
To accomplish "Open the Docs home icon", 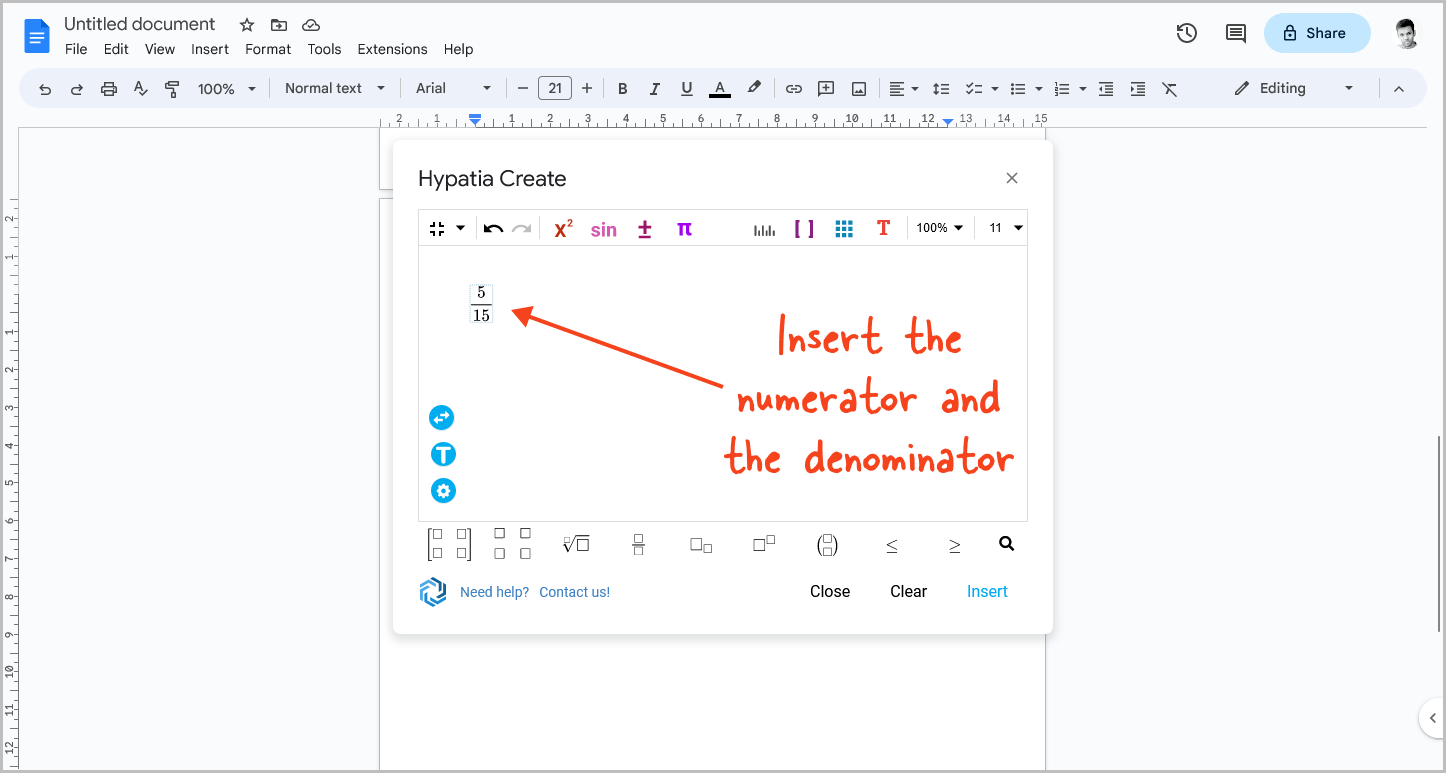I will point(37,37).
